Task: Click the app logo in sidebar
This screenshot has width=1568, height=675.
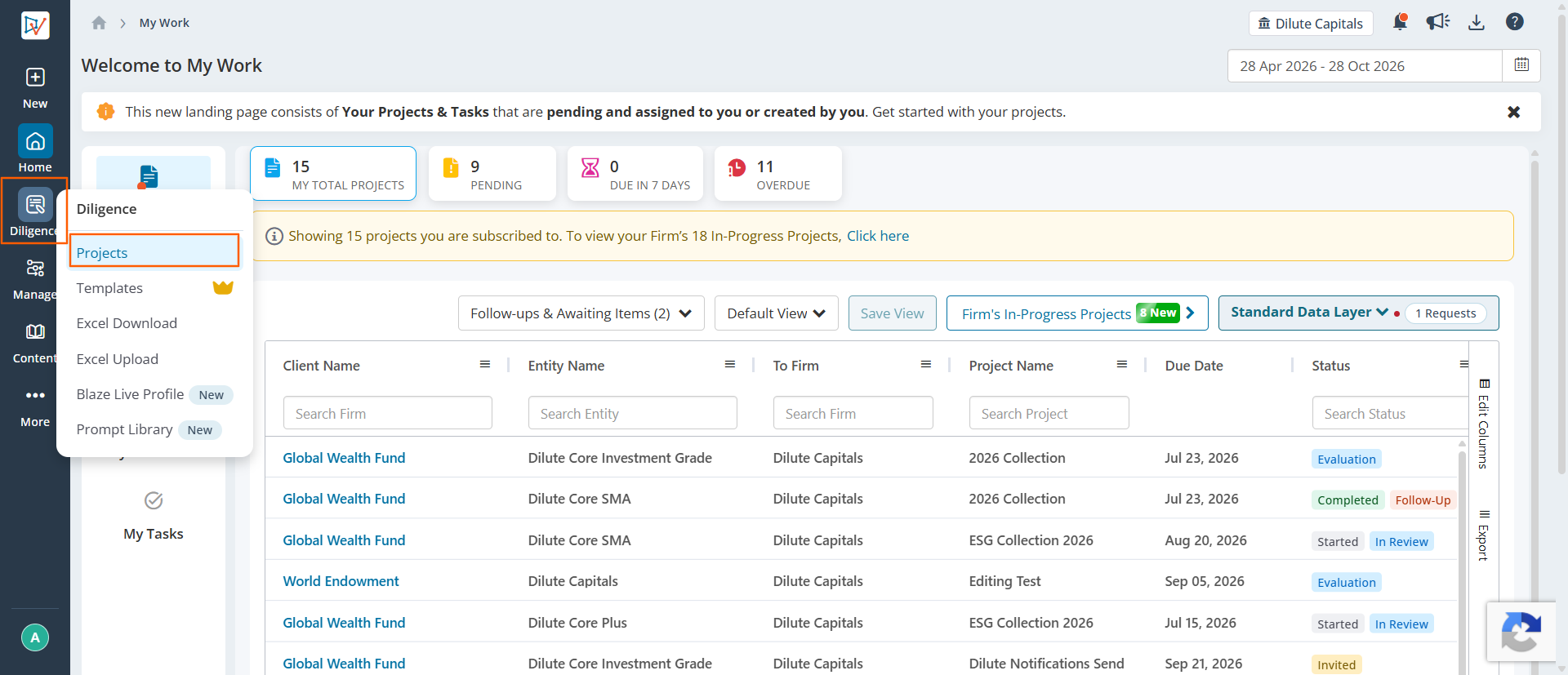Action: pyautogui.click(x=35, y=25)
